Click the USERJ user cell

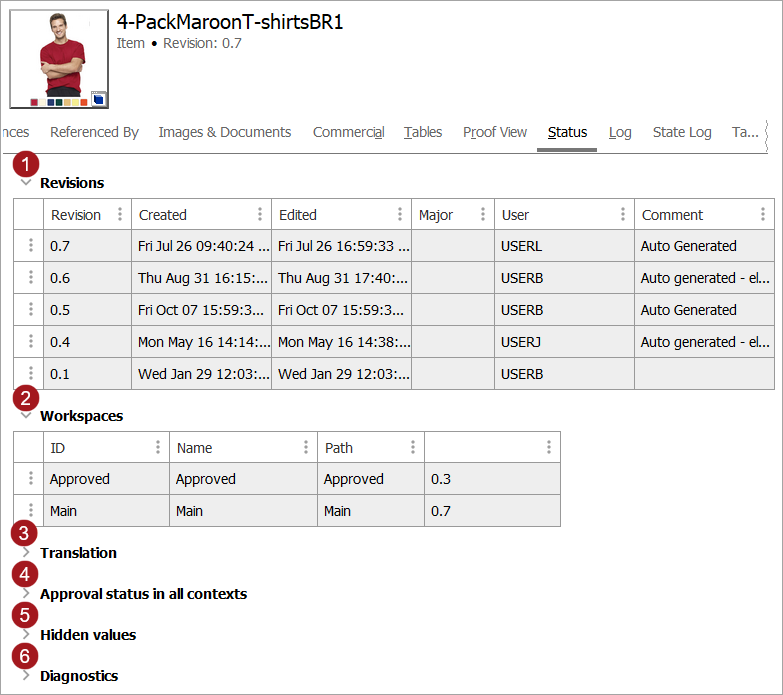pyautogui.click(x=564, y=342)
